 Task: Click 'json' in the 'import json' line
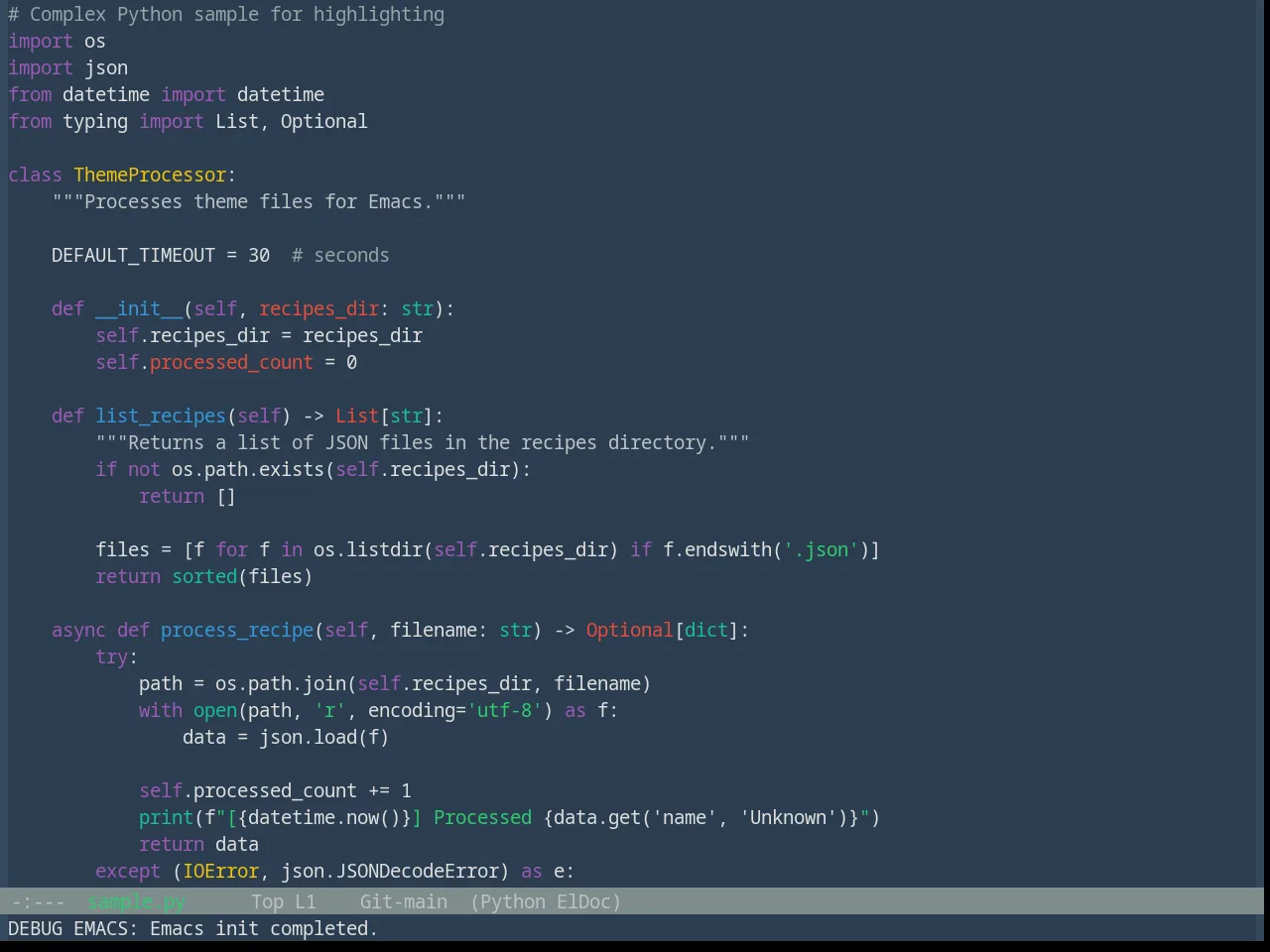coord(106,68)
